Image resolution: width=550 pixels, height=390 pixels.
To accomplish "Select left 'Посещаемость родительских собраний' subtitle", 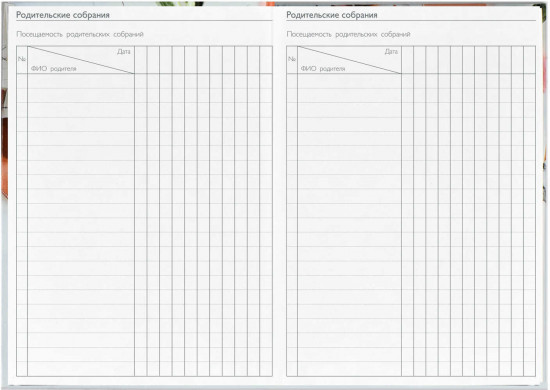I will [80, 34].
